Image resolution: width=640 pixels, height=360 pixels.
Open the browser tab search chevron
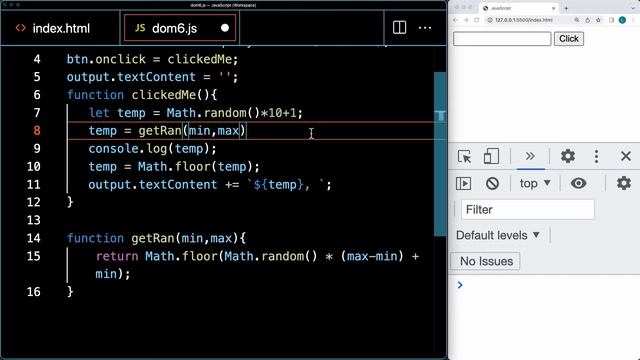point(633,8)
